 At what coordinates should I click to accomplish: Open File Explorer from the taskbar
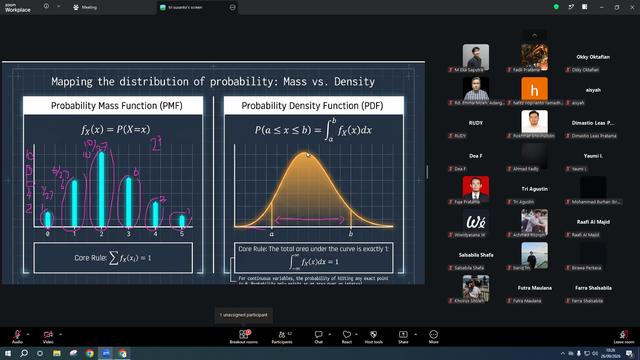click(x=57, y=353)
